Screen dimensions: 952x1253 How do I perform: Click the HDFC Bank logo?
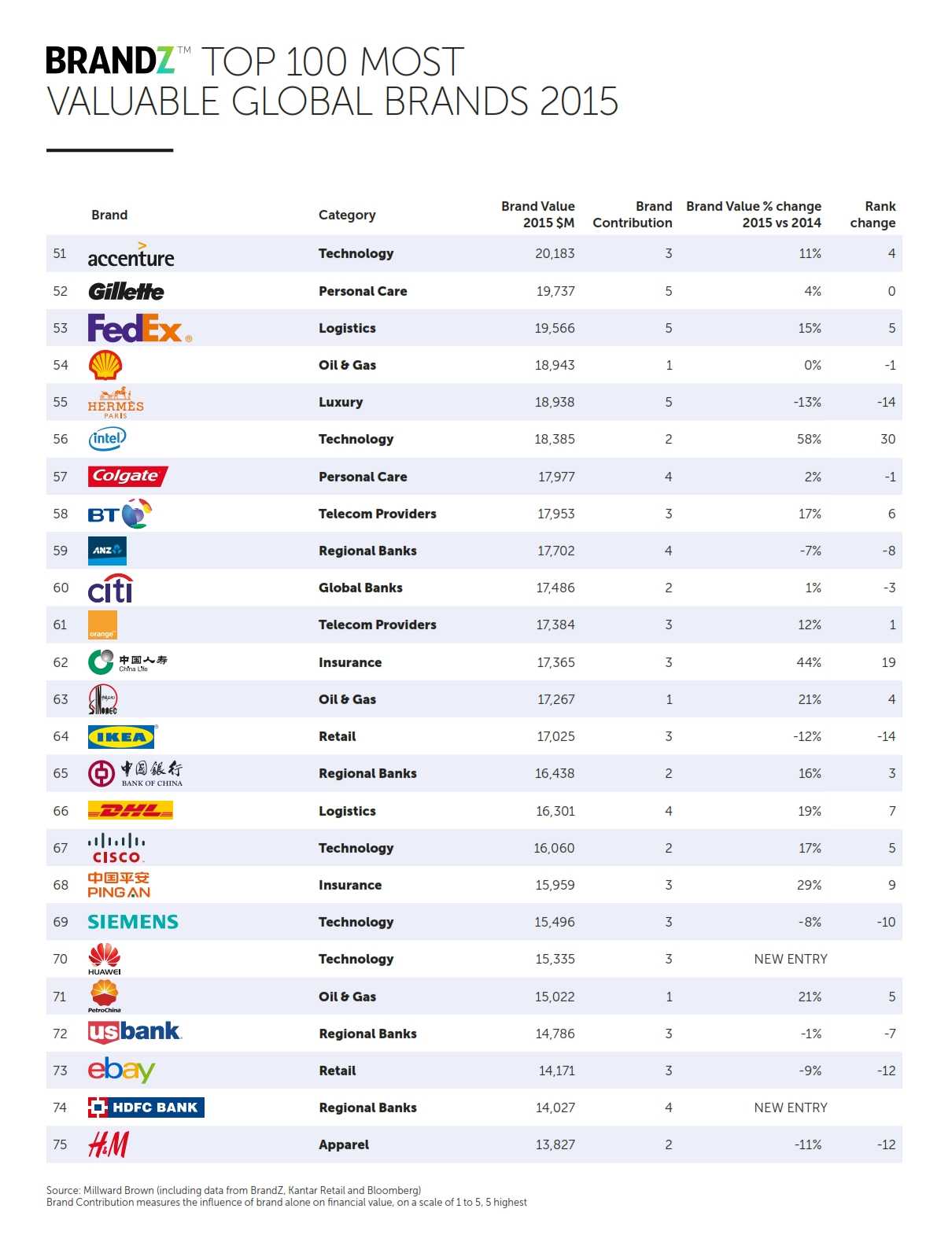pyautogui.click(x=146, y=1107)
